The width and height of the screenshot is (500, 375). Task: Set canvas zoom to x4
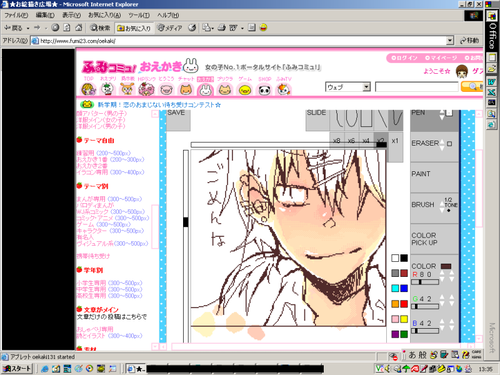(x=366, y=141)
